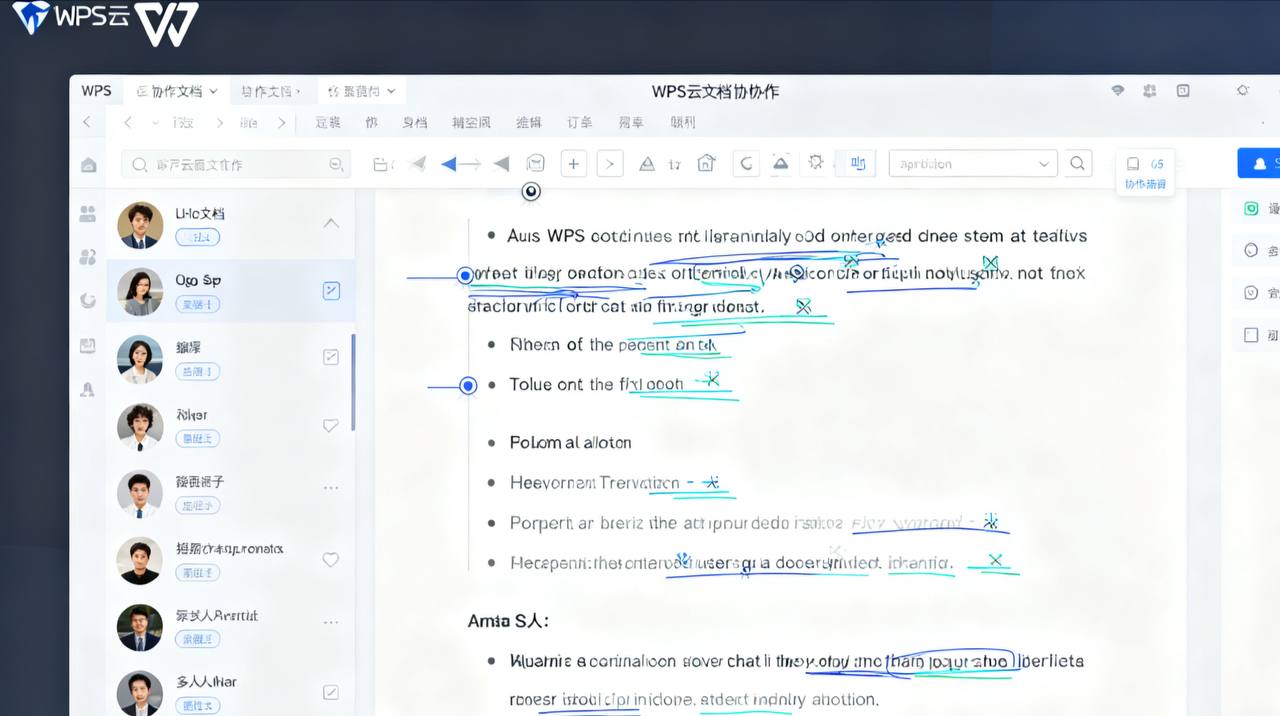Switch to the 编辑 menu tab
1280x716 pixels.
pyautogui.click(x=529, y=122)
